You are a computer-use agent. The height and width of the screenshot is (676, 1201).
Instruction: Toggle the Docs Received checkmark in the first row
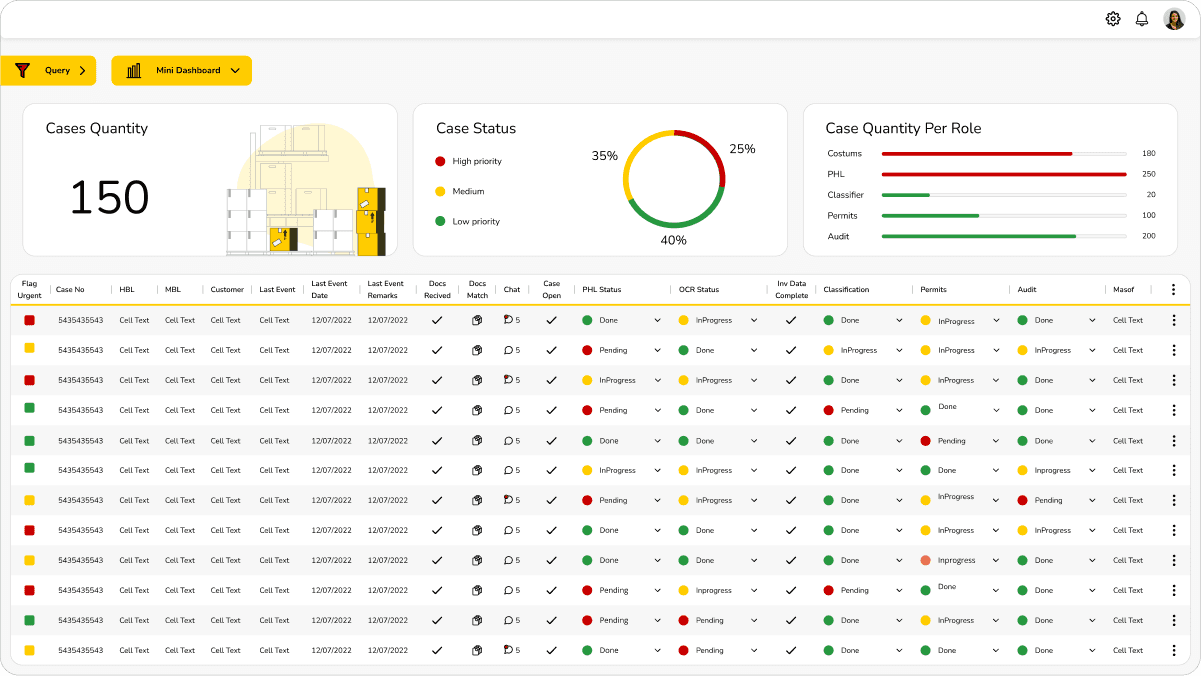(437, 320)
